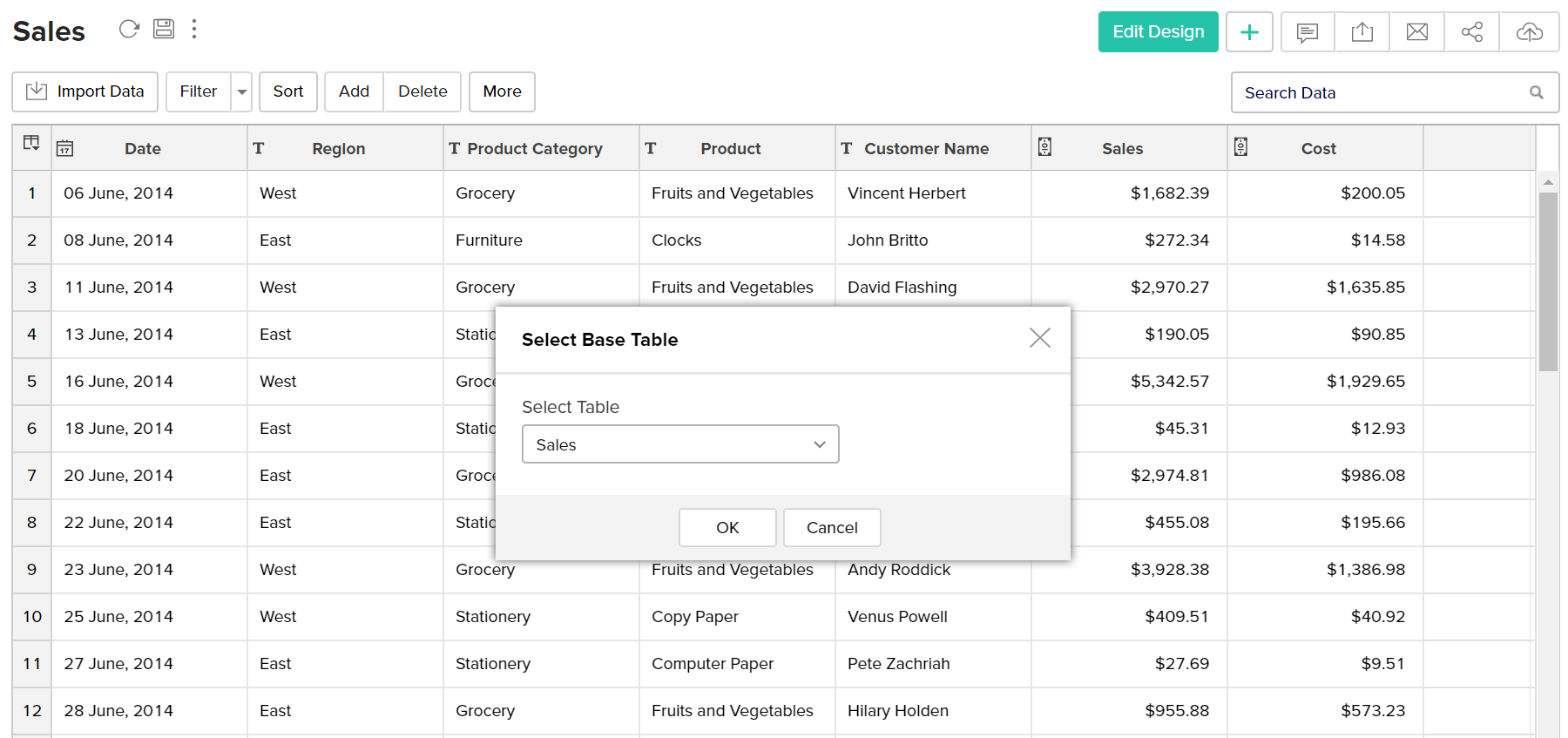
Task: Expand the Filter dropdown arrow
Action: pyautogui.click(x=242, y=91)
